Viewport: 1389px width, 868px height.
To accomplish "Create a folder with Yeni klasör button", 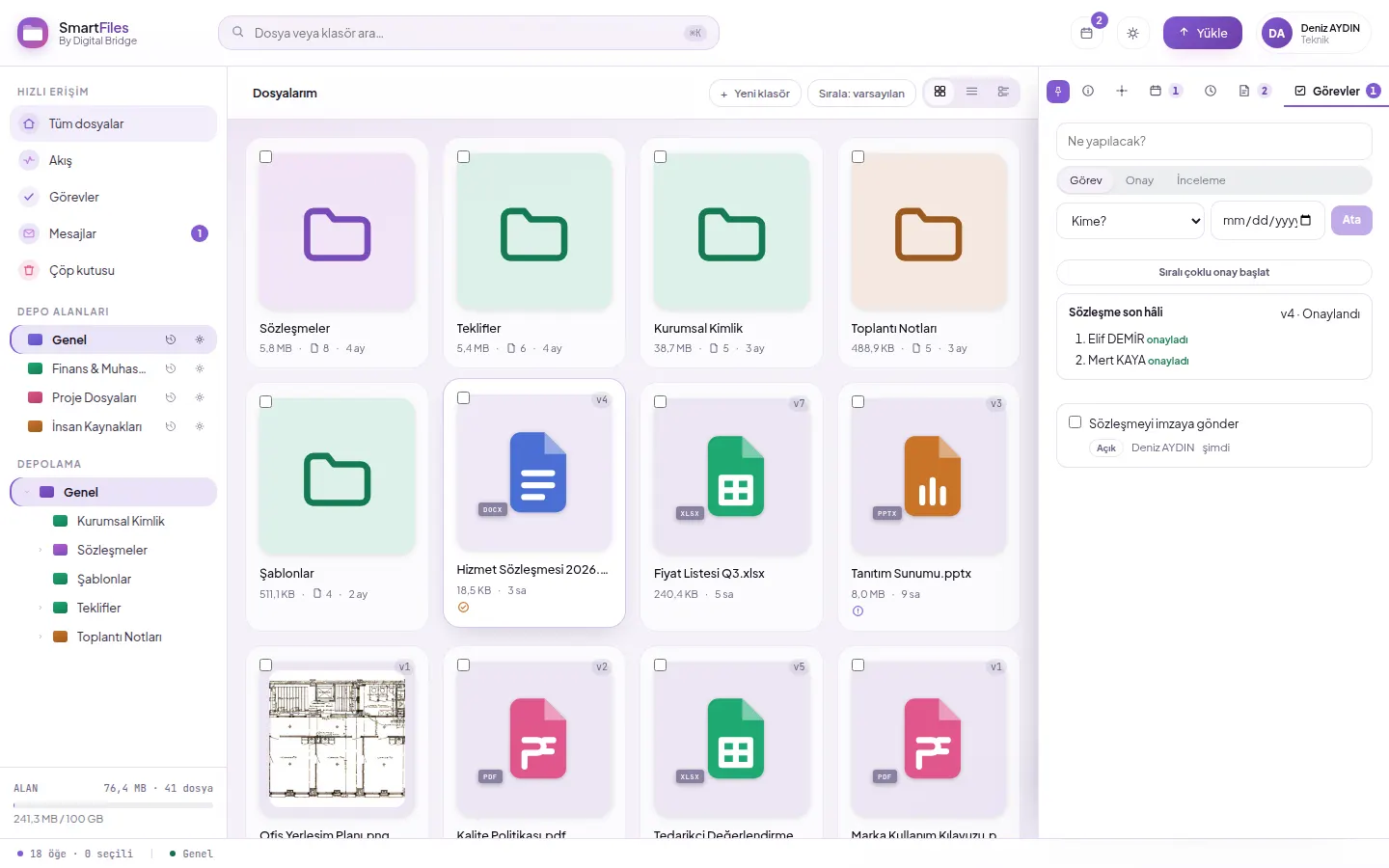I will pos(755,94).
